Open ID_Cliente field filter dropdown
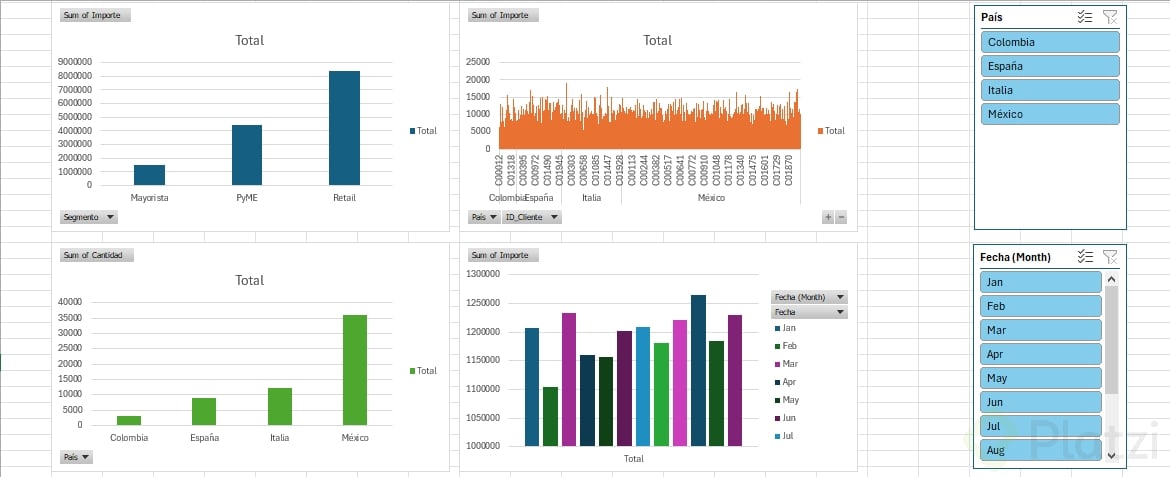The width and height of the screenshot is (1170, 477). 531,217
